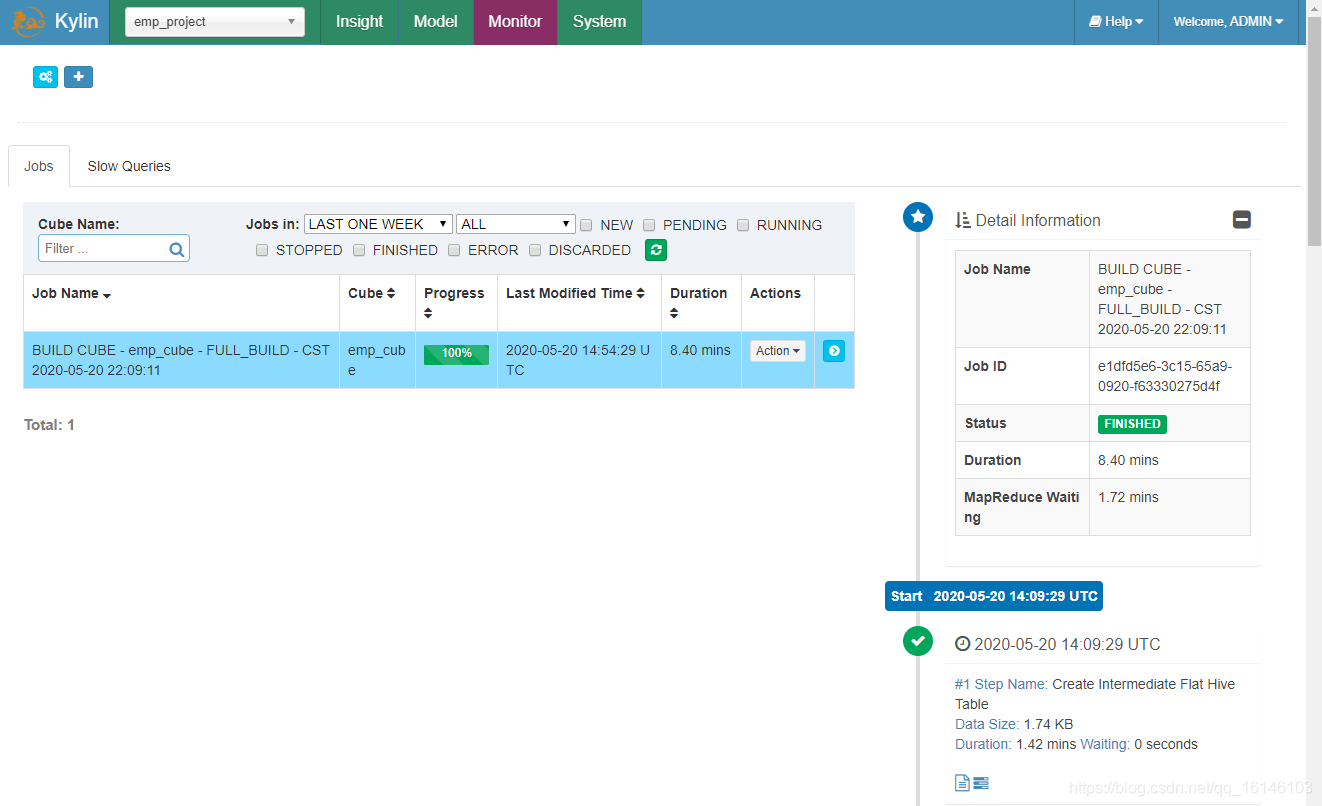
Task: Sort the Progress column
Action: click(428, 313)
